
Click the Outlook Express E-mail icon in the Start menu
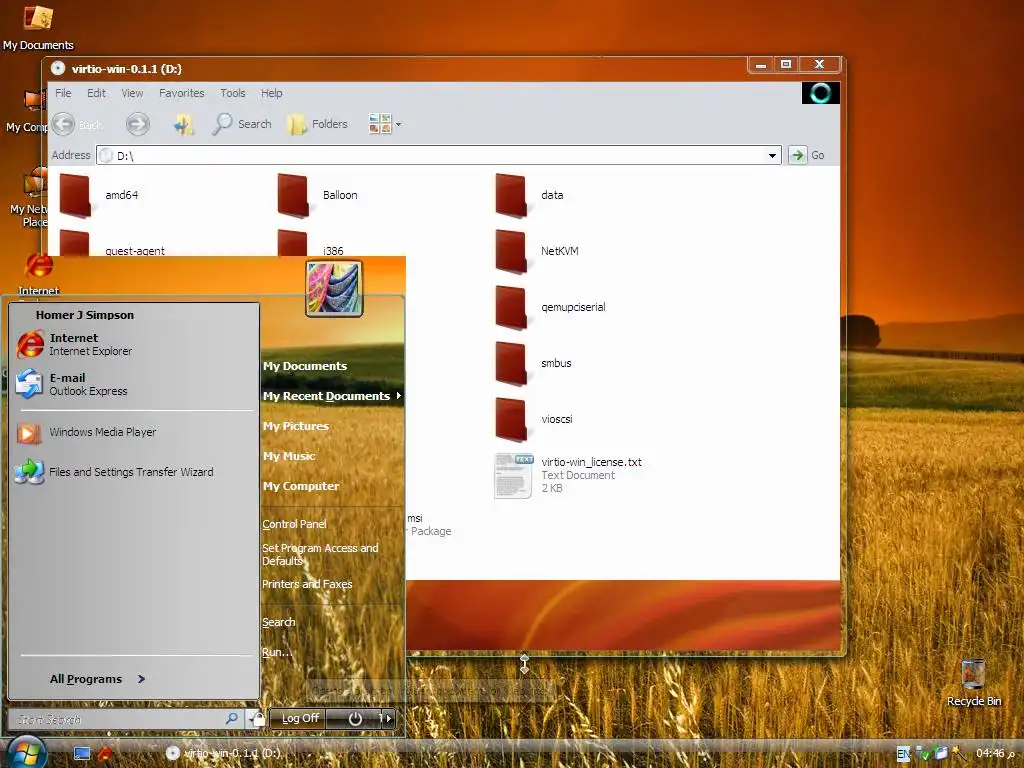pos(29,384)
